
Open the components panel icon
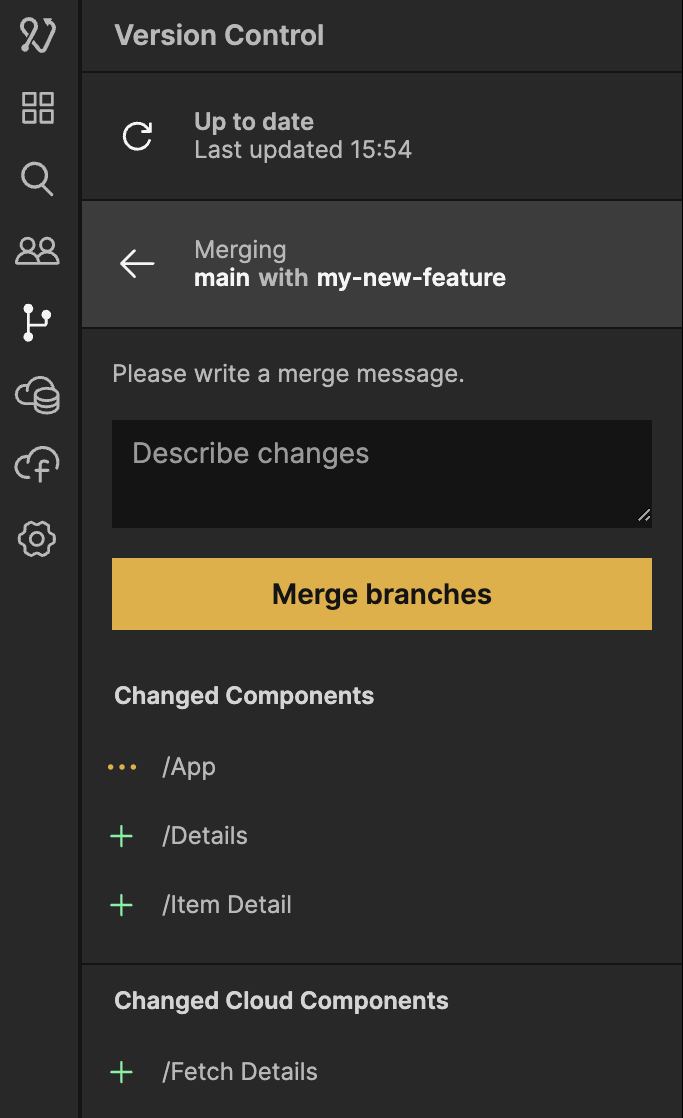coord(38,107)
